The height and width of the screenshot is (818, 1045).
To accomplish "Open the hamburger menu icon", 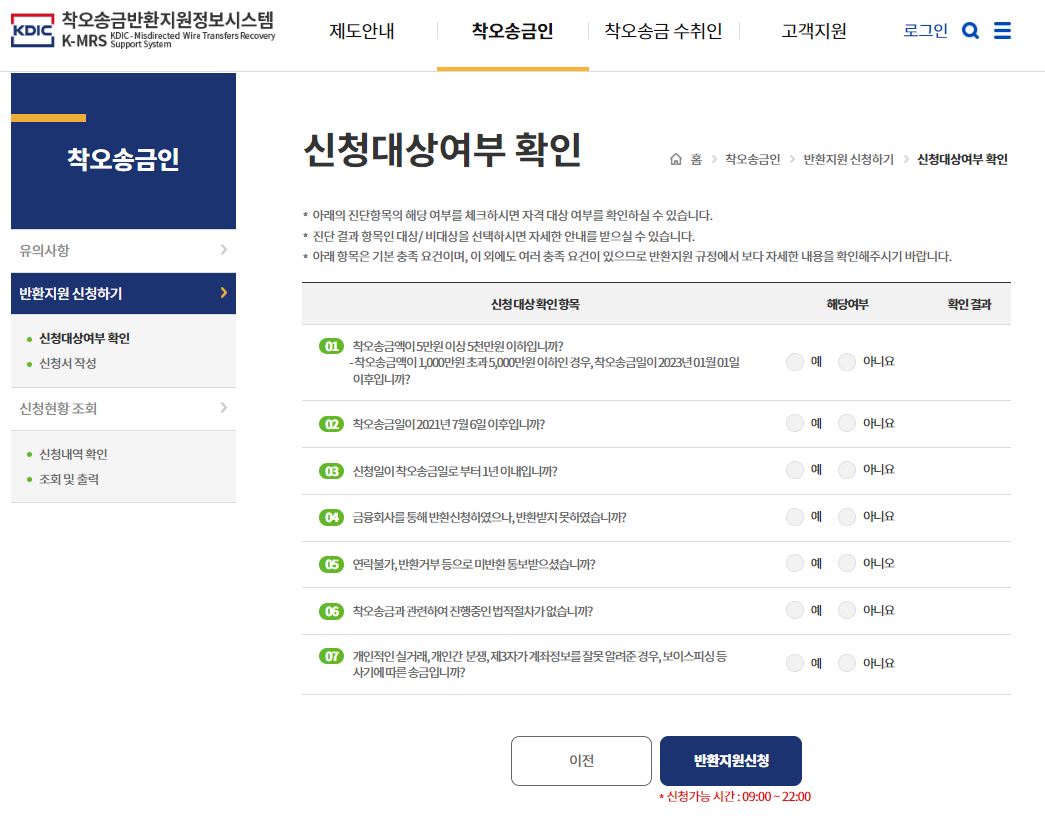I will click(1002, 30).
